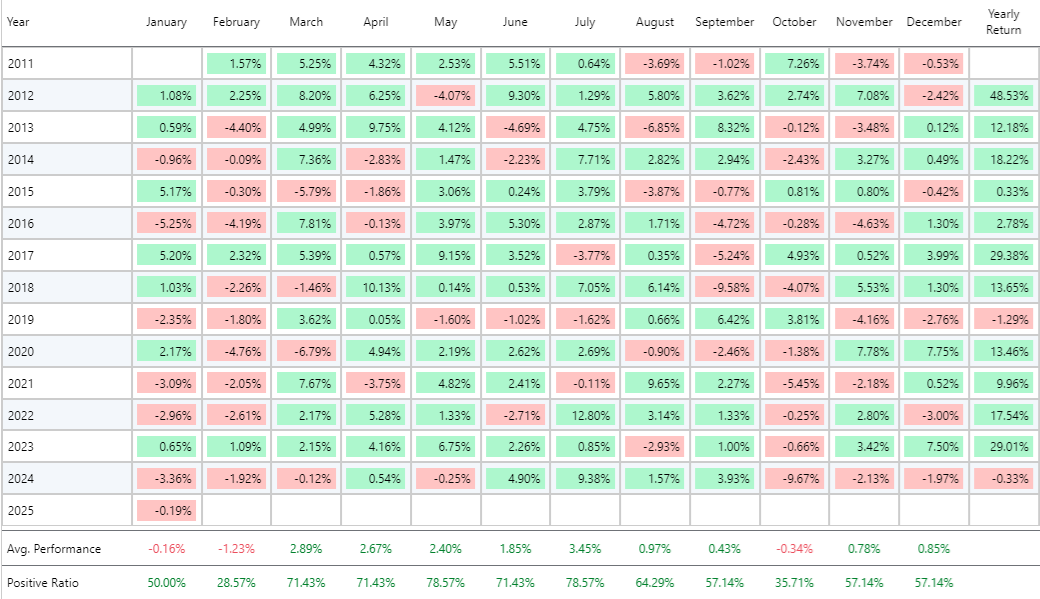1040x599 pixels.
Task: Click the 48.53% yearly return for 2012
Action: coord(1004,96)
